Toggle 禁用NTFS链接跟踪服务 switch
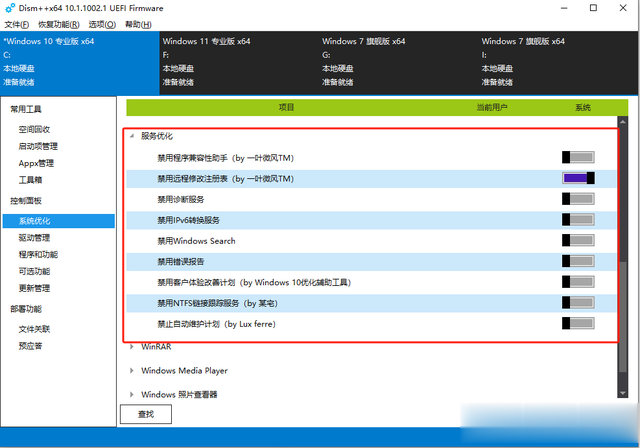The width and height of the screenshot is (640, 448). (578, 302)
